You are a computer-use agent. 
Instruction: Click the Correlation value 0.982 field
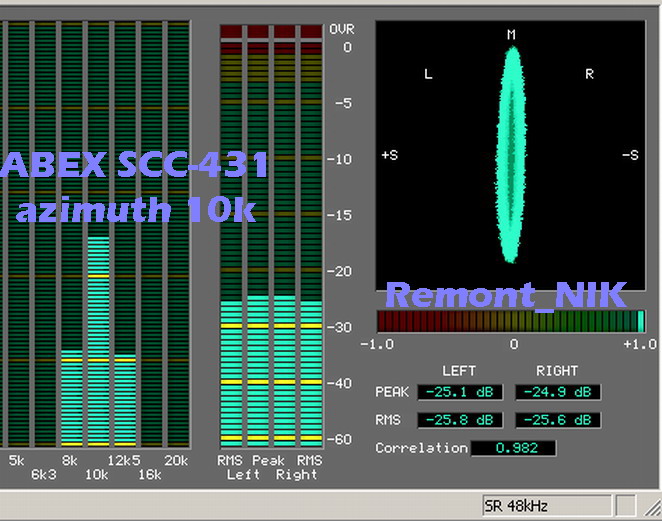point(513,448)
